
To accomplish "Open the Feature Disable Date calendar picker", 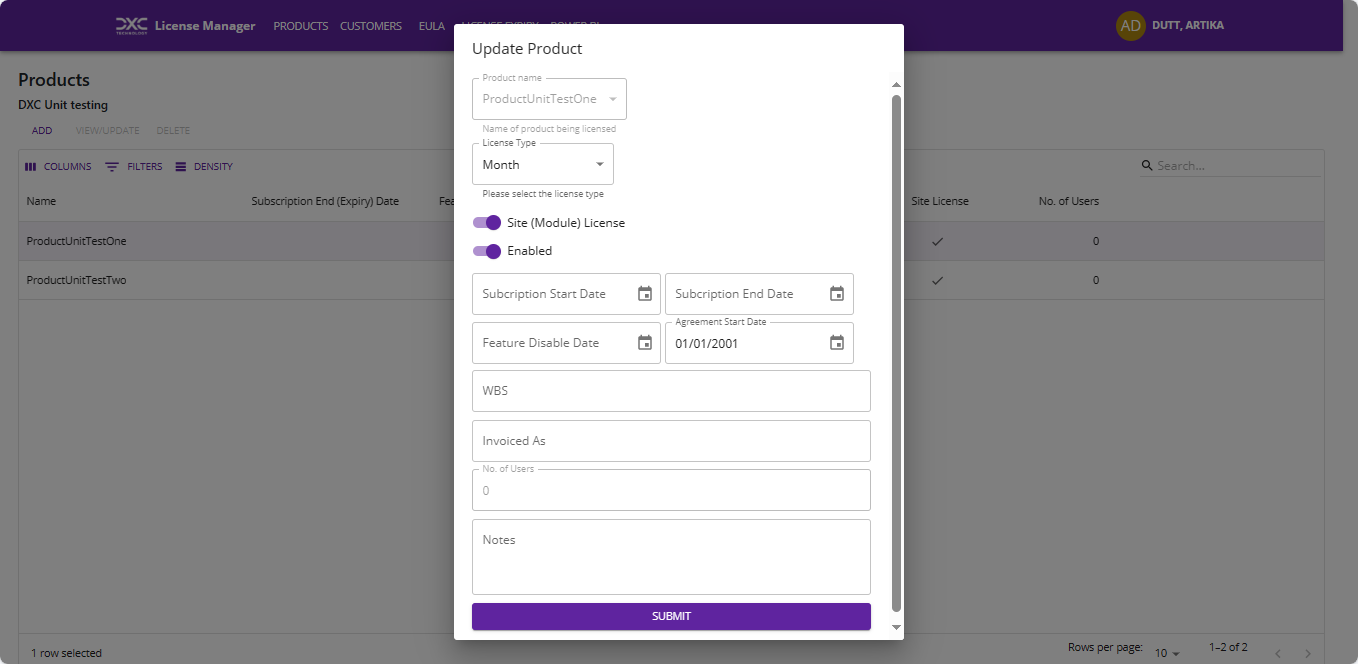I will click(645, 343).
